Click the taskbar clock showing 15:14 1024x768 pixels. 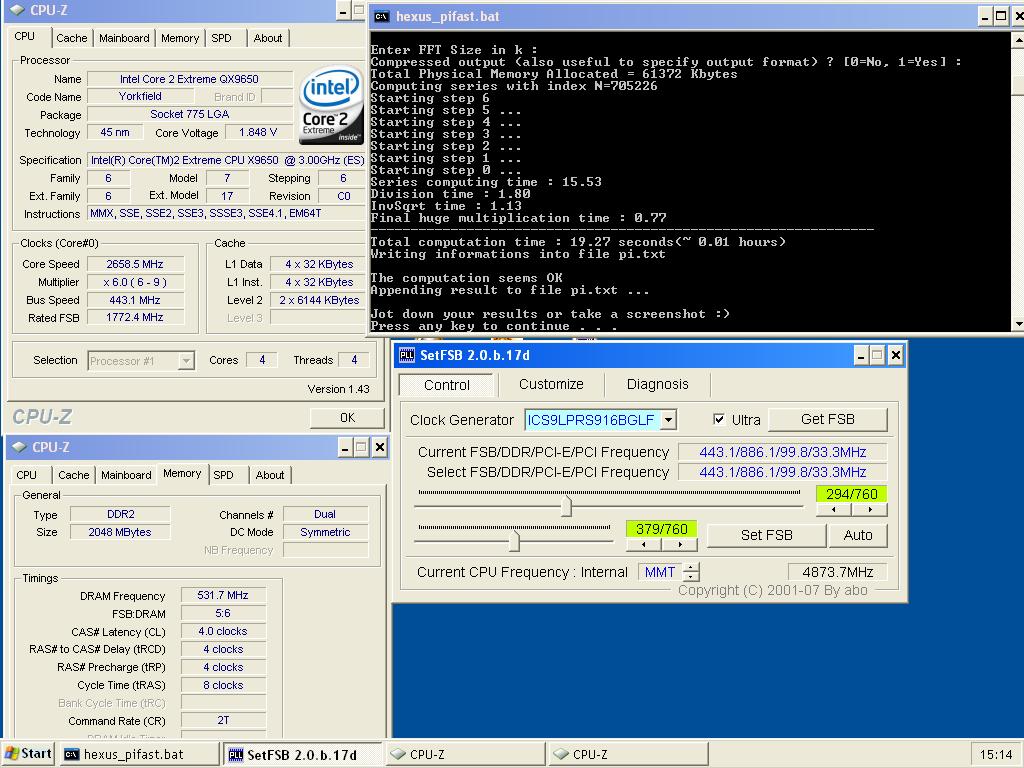(x=995, y=755)
